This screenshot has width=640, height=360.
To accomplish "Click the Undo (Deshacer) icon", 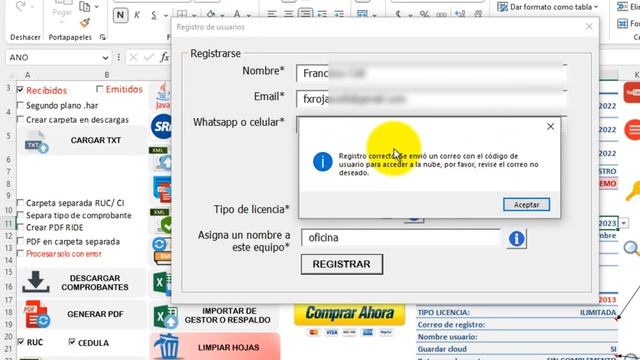I will 20,7.
